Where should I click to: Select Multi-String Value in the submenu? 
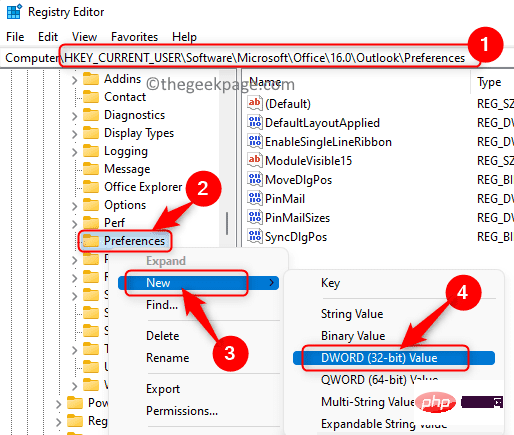coord(368,402)
